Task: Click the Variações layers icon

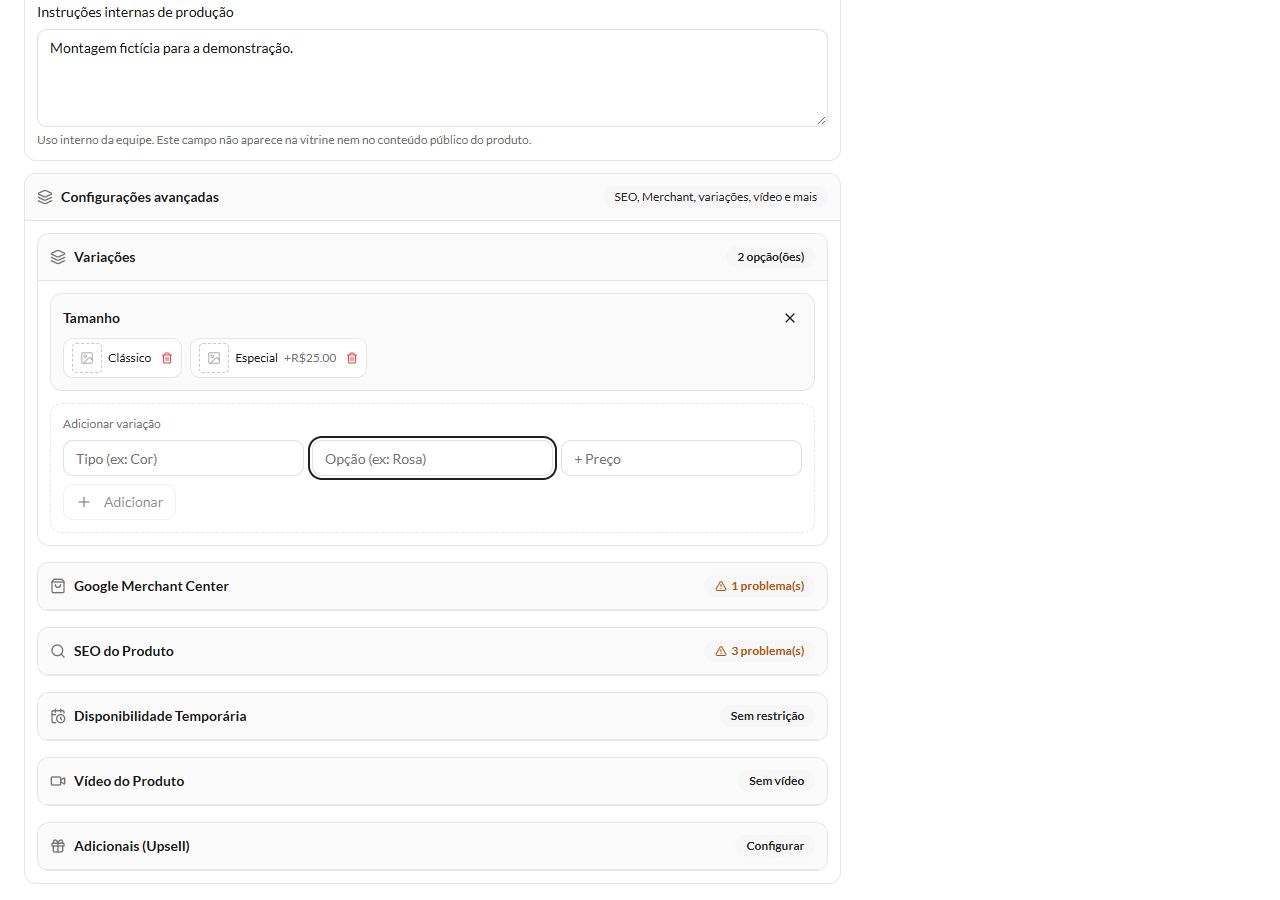Action: 58,257
